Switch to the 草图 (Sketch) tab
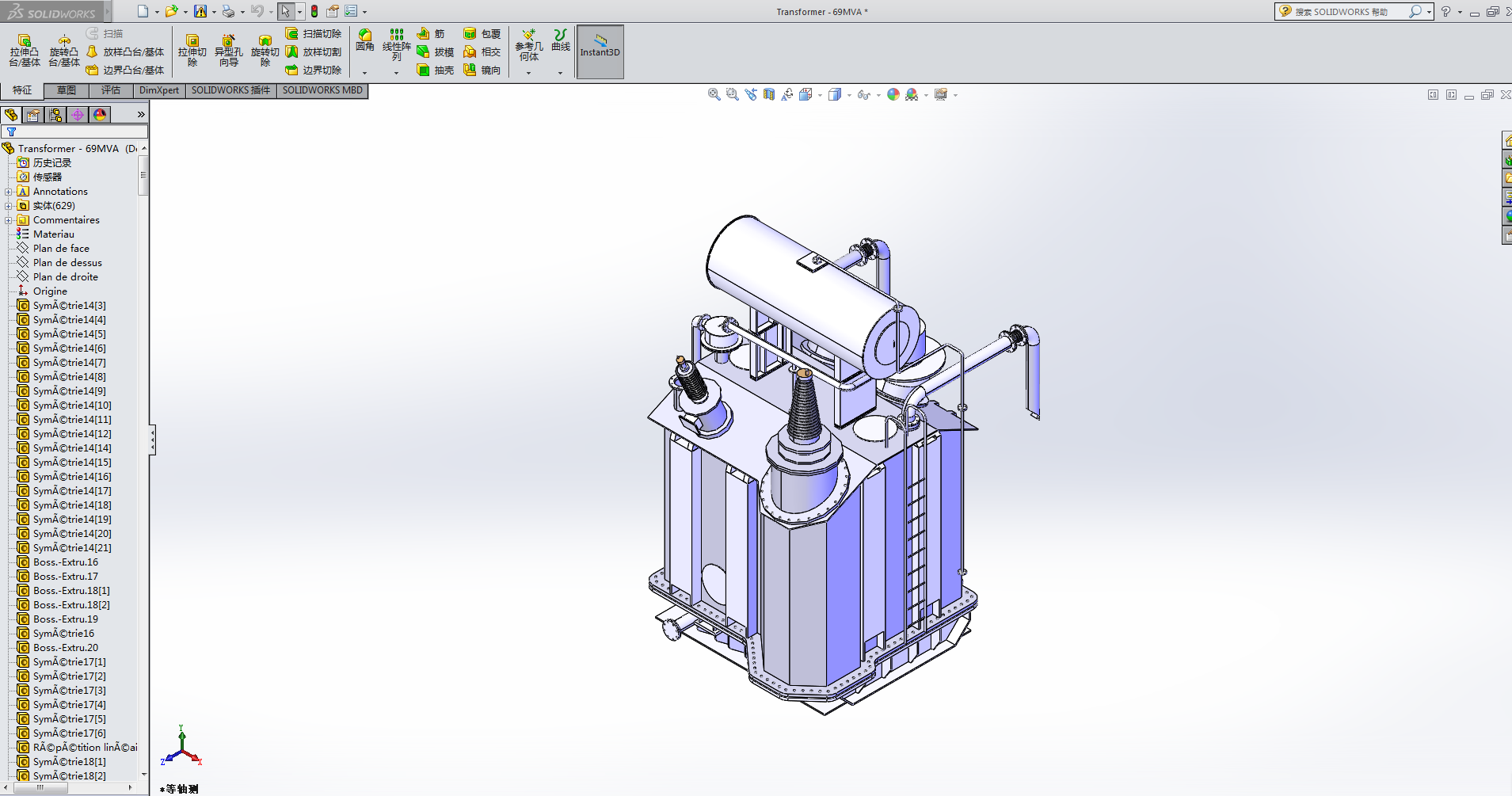The width and height of the screenshot is (1512, 796). [67, 90]
